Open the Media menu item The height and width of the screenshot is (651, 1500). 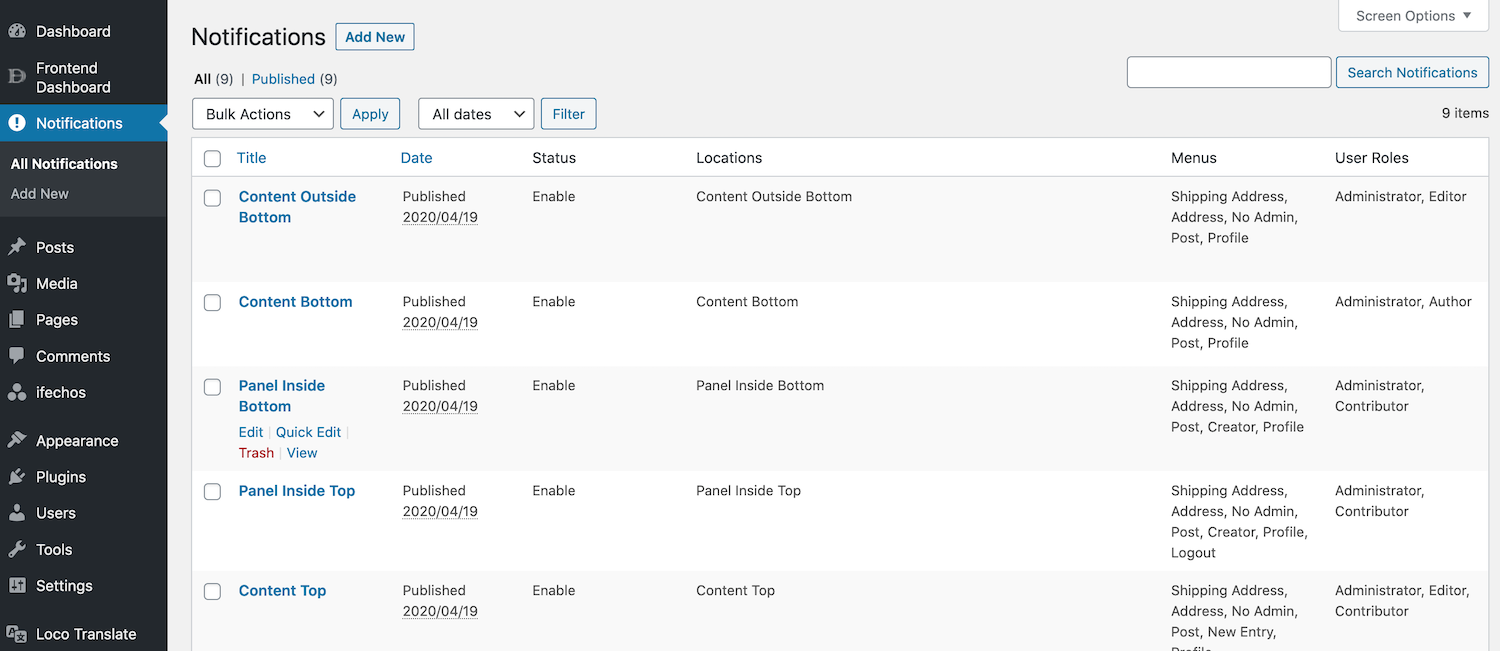click(84, 283)
